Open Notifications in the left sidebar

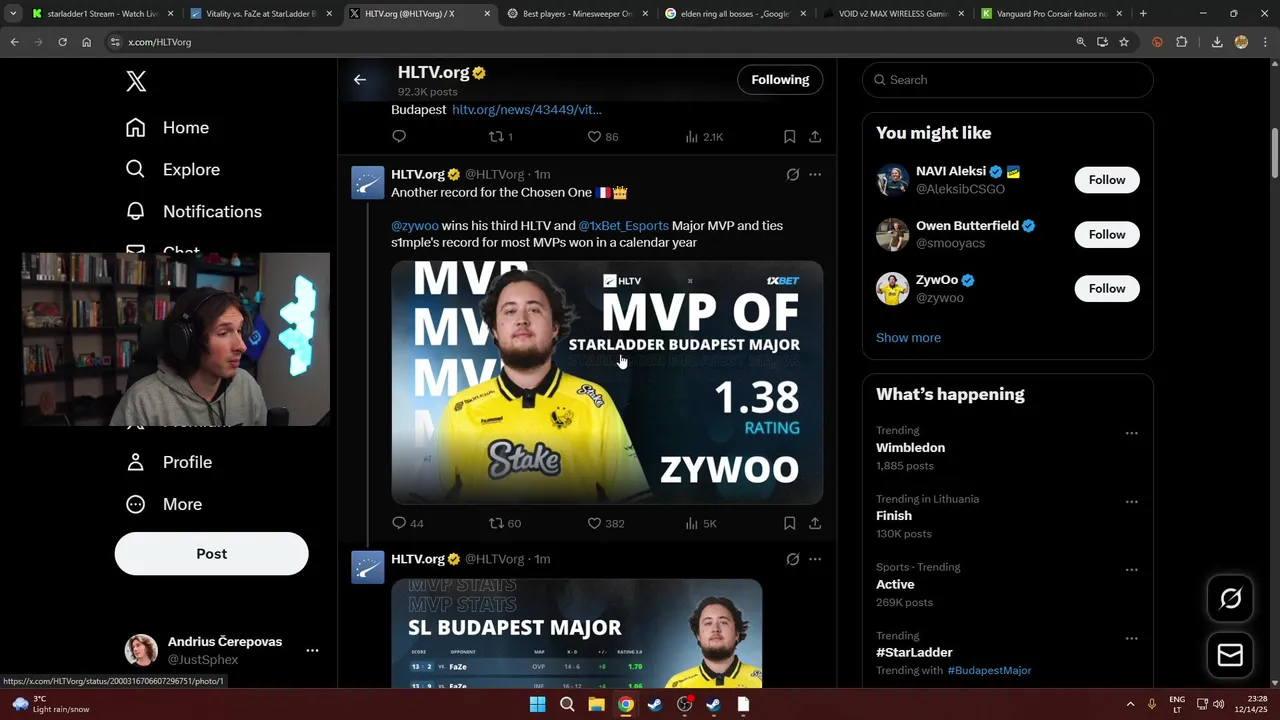pyautogui.click(x=193, y=211)
